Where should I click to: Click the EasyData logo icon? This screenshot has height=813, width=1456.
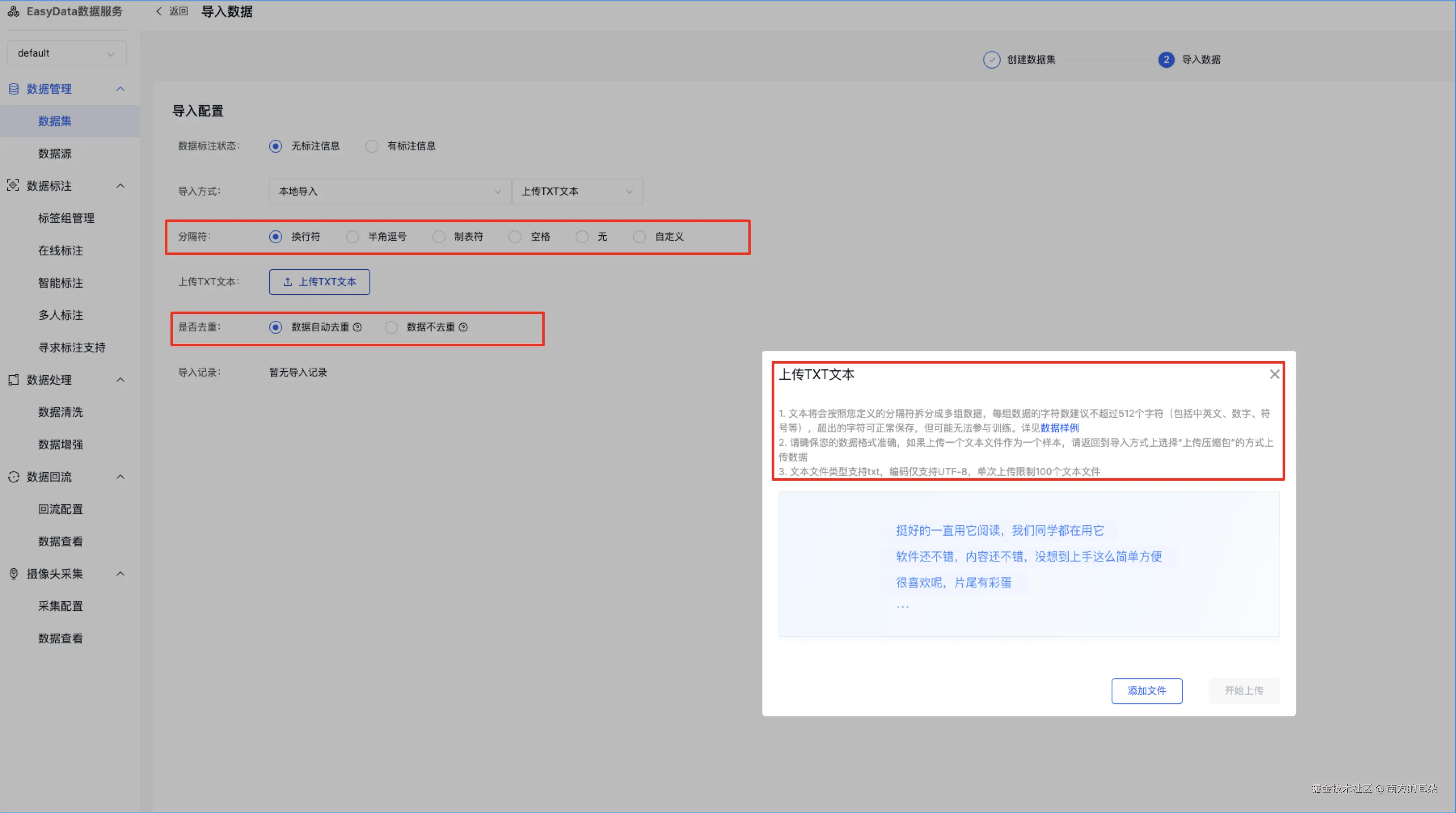point(14,11)
